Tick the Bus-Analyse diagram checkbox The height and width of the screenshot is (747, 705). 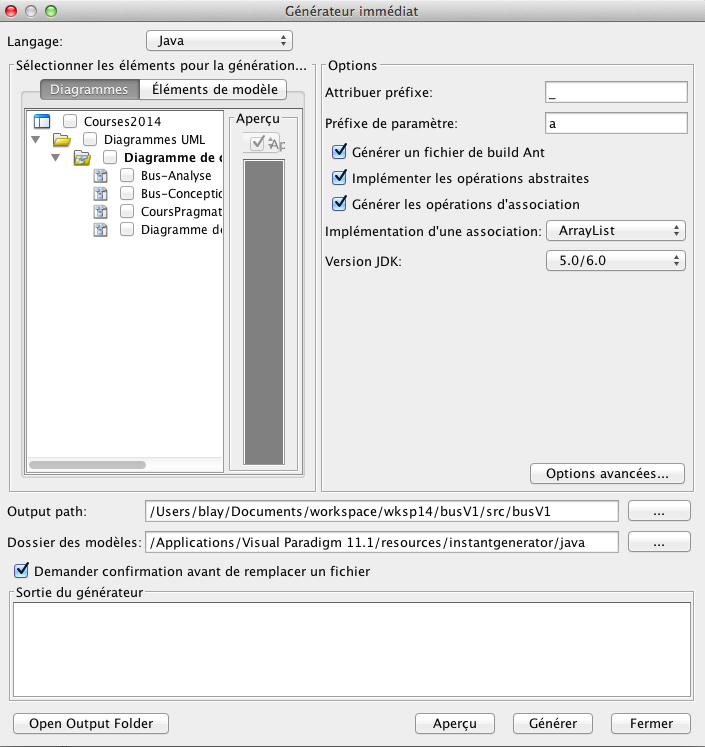[x=127, y=175]
